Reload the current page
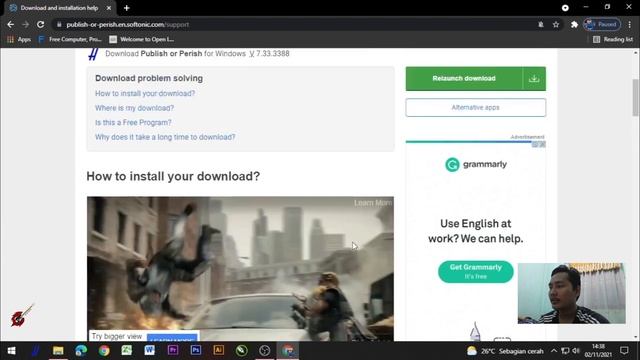 [40, 24]
